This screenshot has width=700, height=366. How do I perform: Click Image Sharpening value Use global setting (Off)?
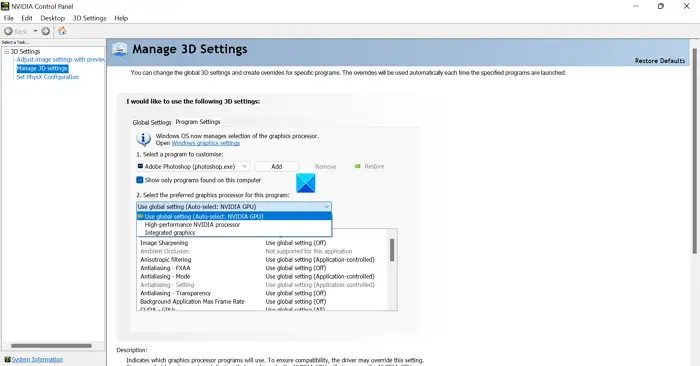pyautogui.click(x=296, y=243)
